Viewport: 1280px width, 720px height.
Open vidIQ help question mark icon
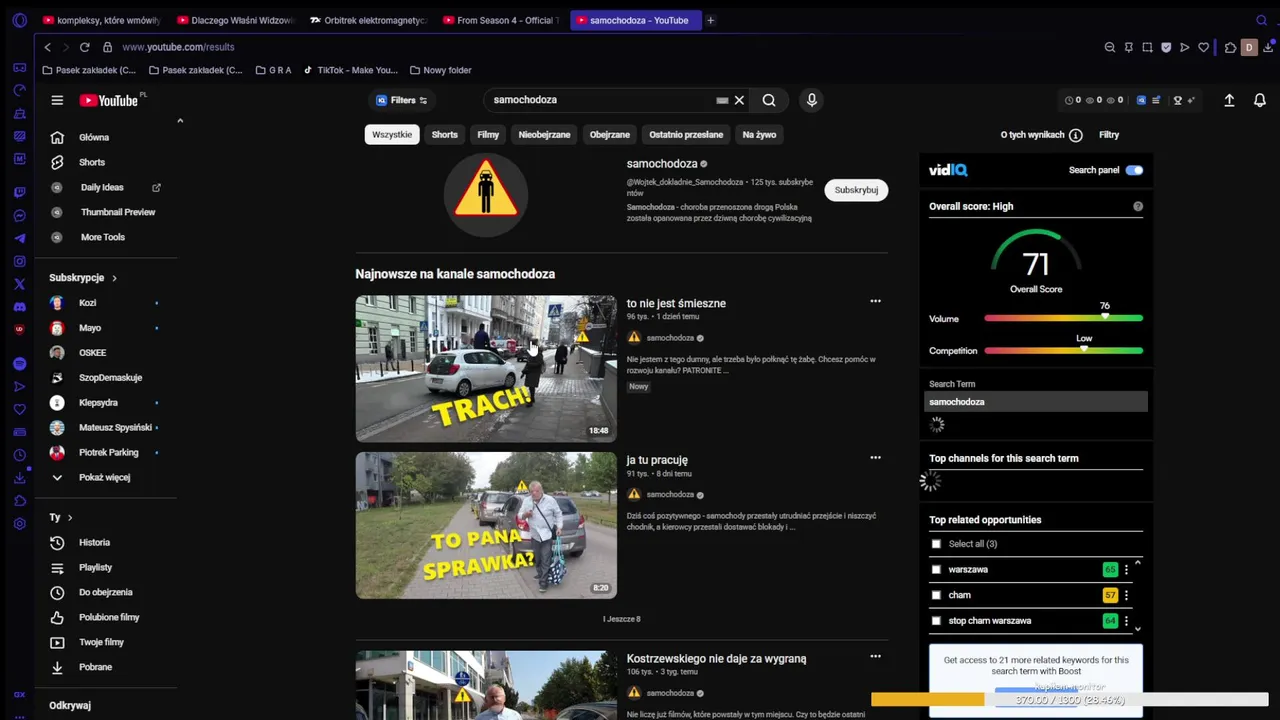[1138, 207]
